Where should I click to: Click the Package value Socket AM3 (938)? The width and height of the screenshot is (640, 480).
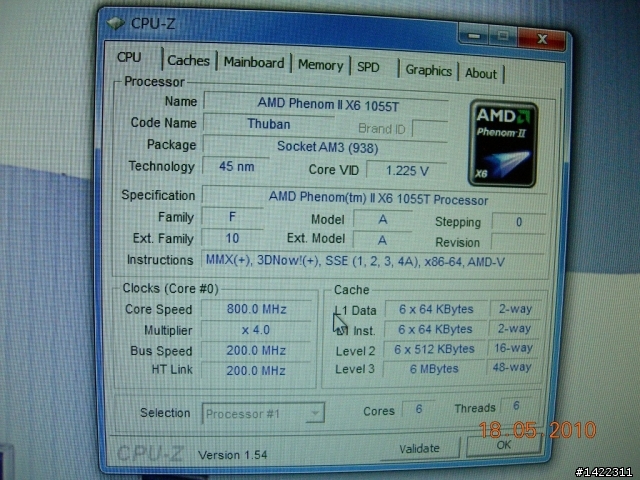click(x=326, y=147)
